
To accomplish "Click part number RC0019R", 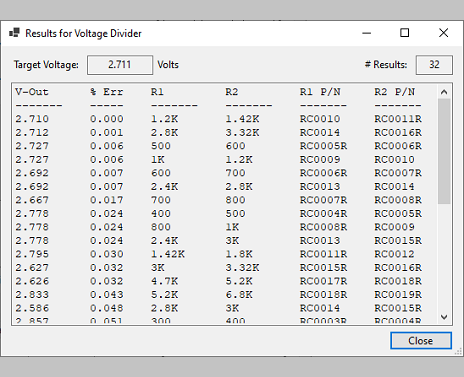I will pos(398,295).
